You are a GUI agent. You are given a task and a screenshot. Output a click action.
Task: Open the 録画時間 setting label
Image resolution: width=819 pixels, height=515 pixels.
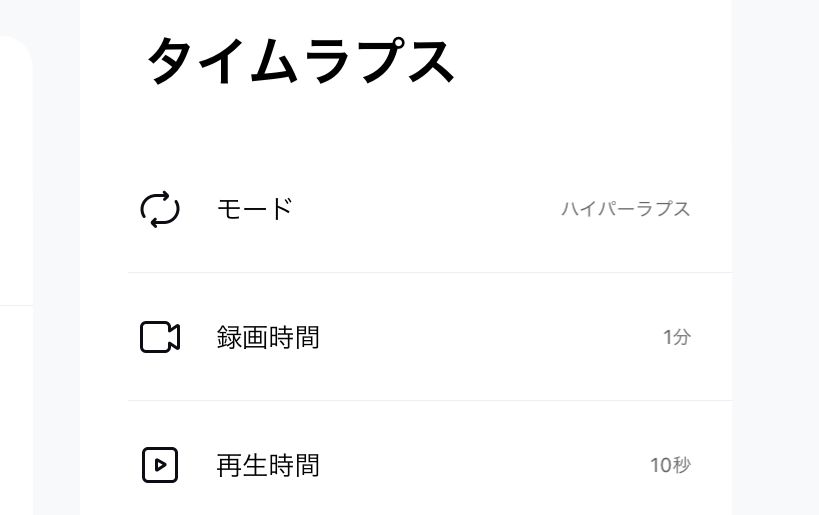coord(268,337)
